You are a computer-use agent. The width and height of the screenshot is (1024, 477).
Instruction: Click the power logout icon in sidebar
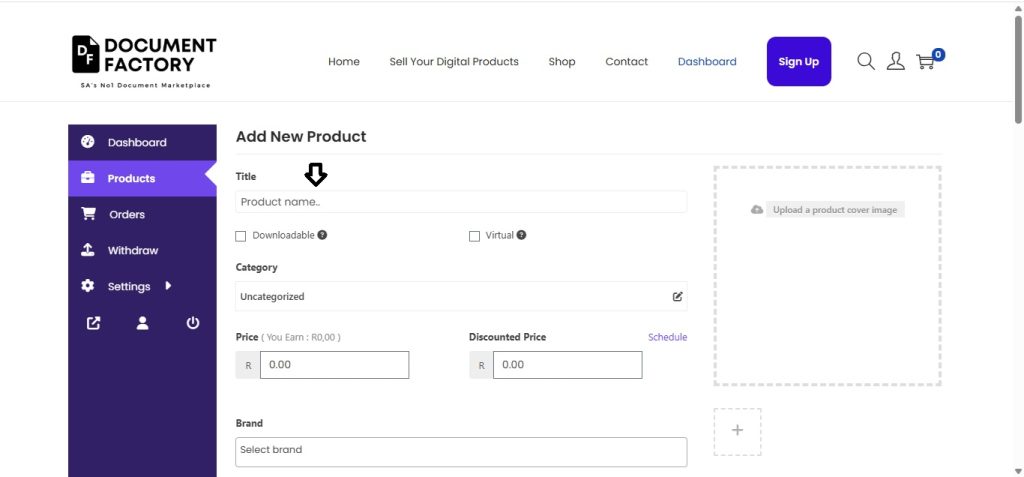pos(193,323)
